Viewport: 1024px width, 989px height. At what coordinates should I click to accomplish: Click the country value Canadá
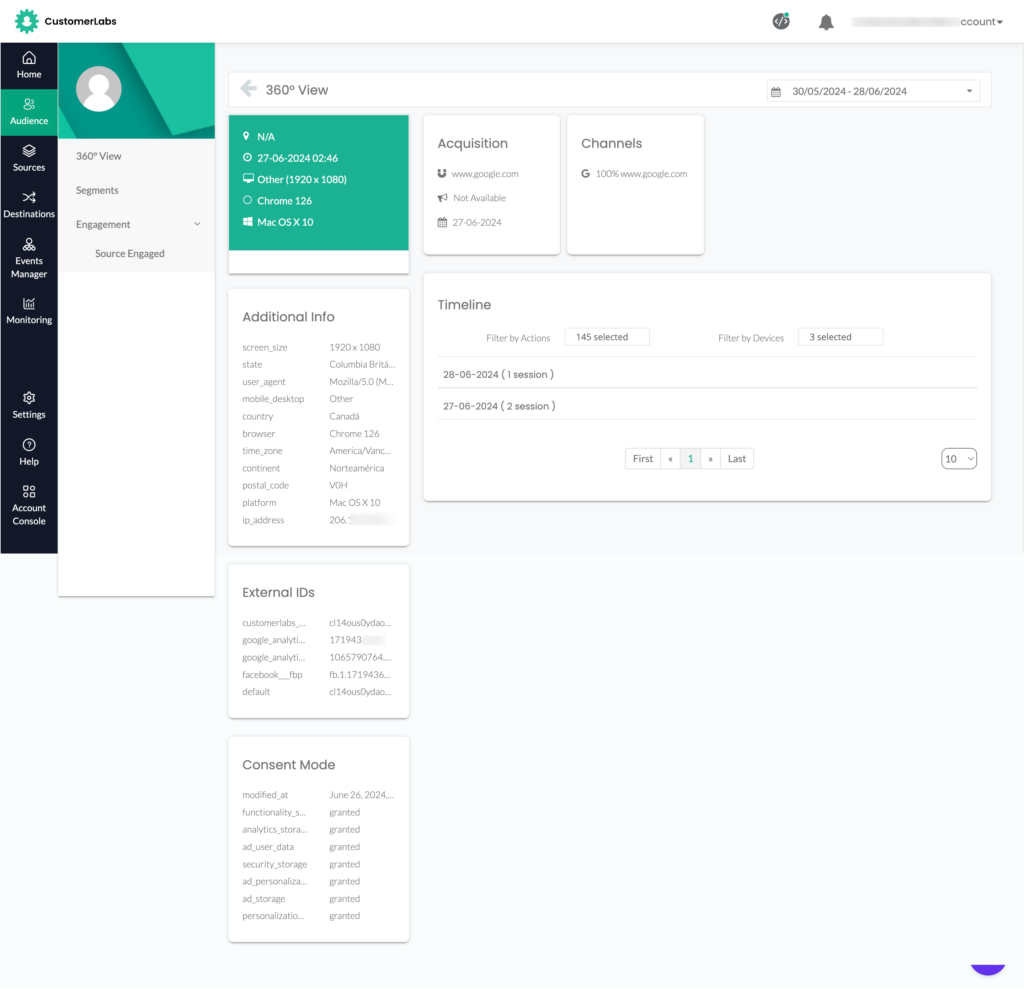tap(344, 416)
